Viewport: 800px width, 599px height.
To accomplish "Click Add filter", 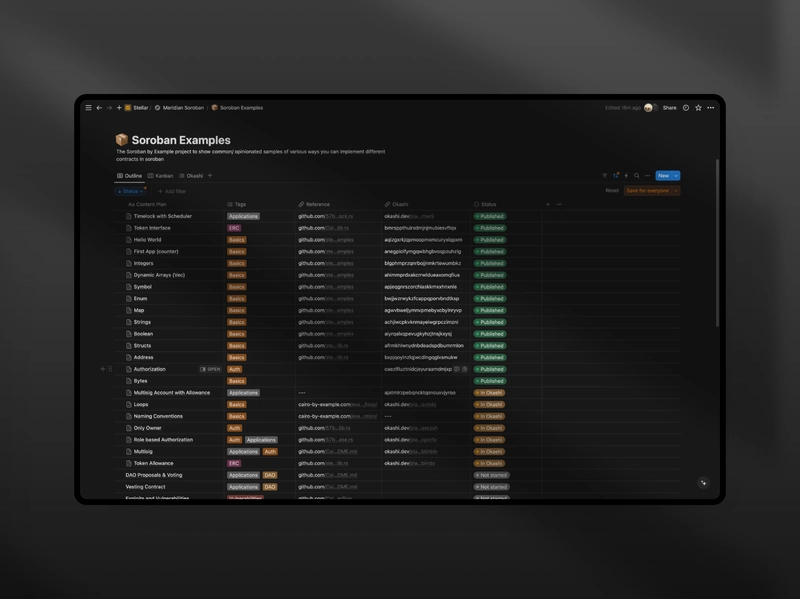I will coord(172,191).
